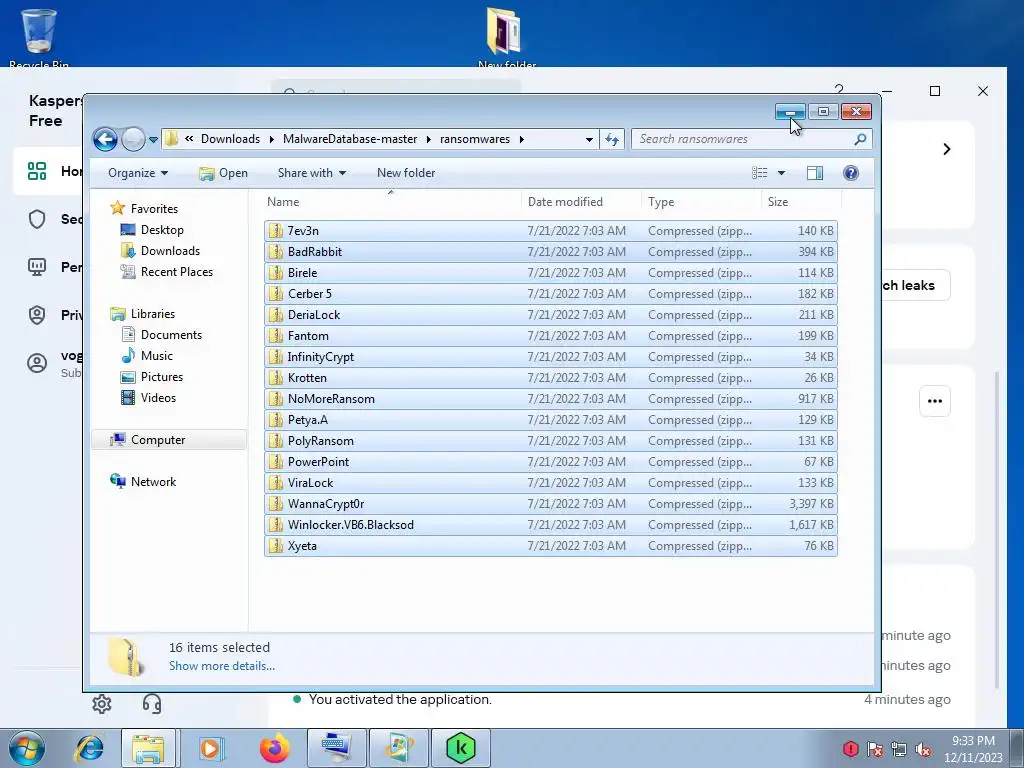Click the Birele zip file icon
Image resolution: width=1024 pixels, height=768 pixels.
click(x=276, y=272)
